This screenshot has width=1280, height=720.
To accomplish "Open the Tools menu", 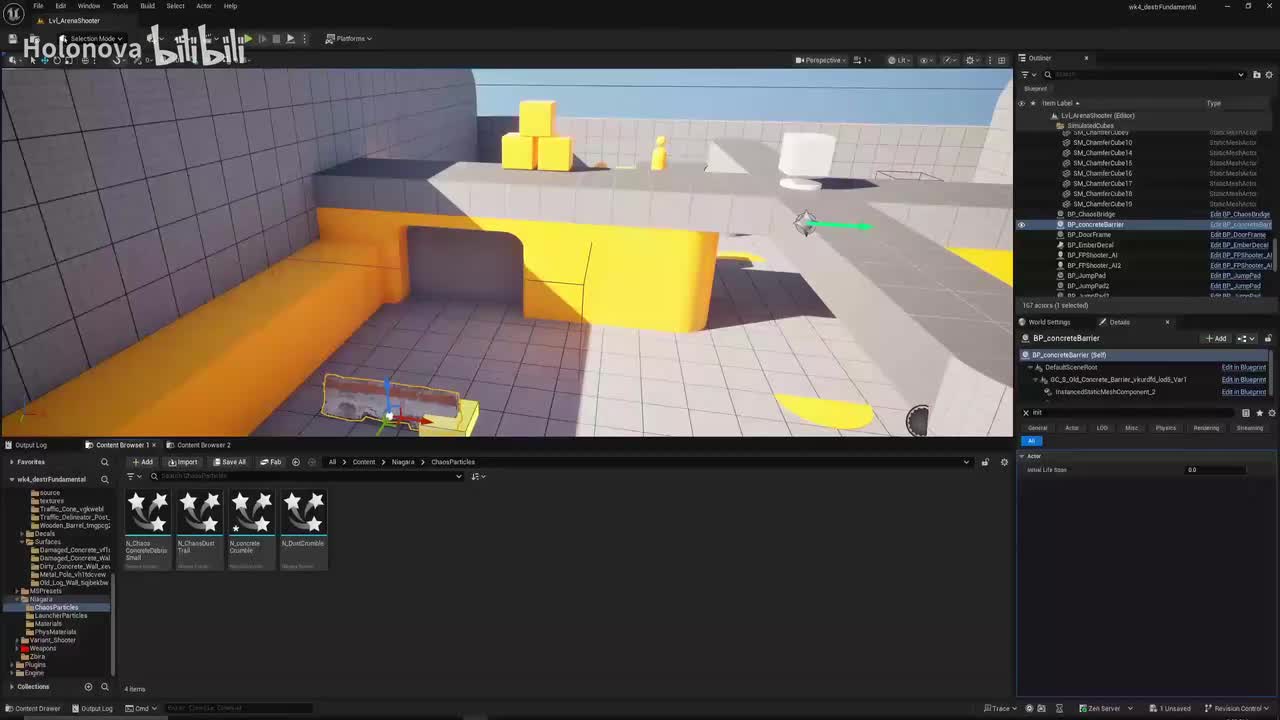I will (x=120, y=6).
